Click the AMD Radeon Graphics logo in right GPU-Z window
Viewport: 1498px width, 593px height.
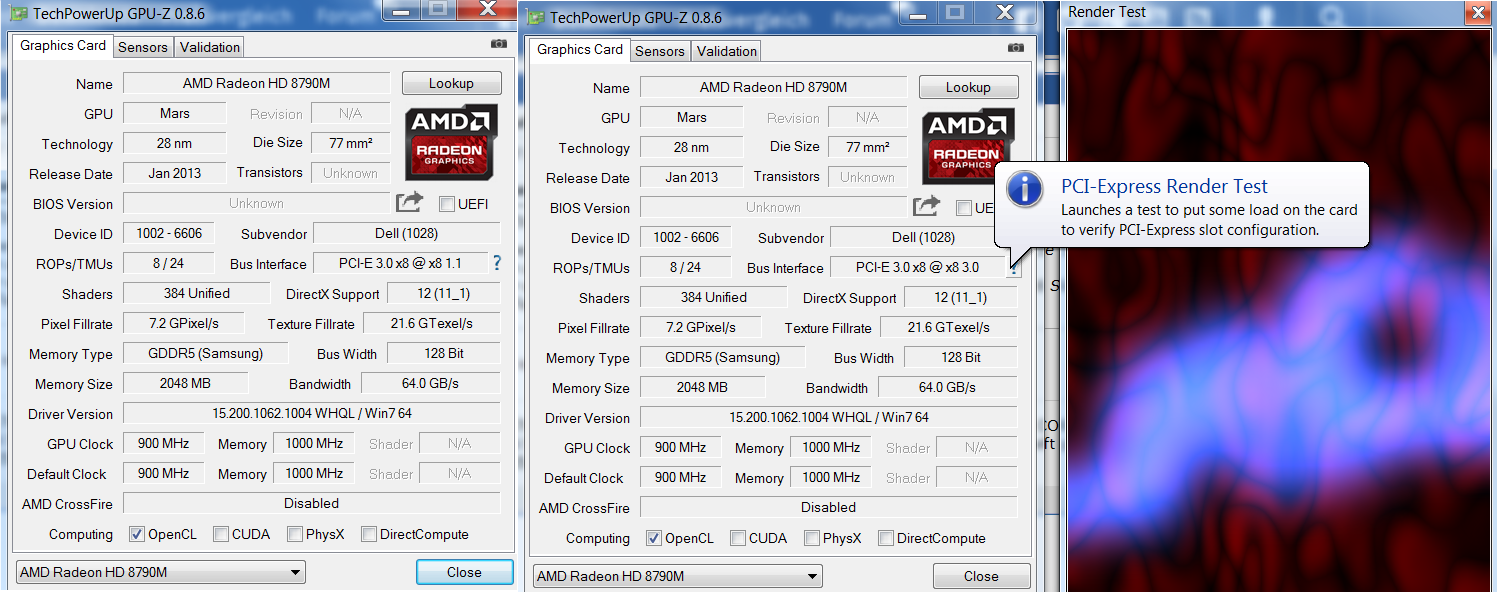coord(967,149)
